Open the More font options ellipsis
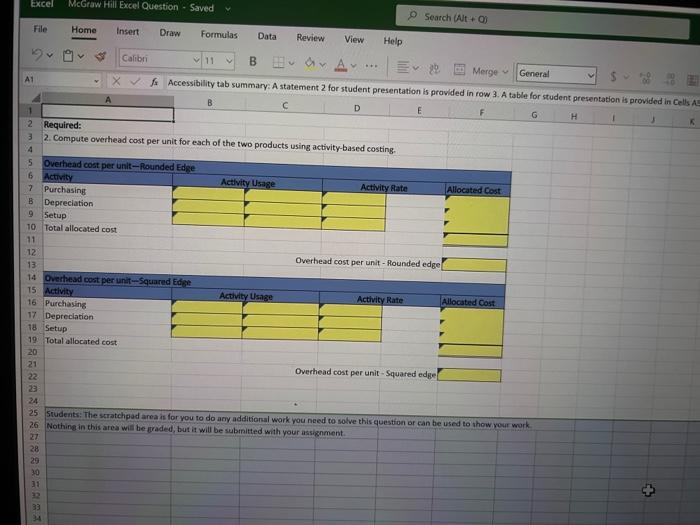This screenshot has height=525, width=700. (371, 66)
